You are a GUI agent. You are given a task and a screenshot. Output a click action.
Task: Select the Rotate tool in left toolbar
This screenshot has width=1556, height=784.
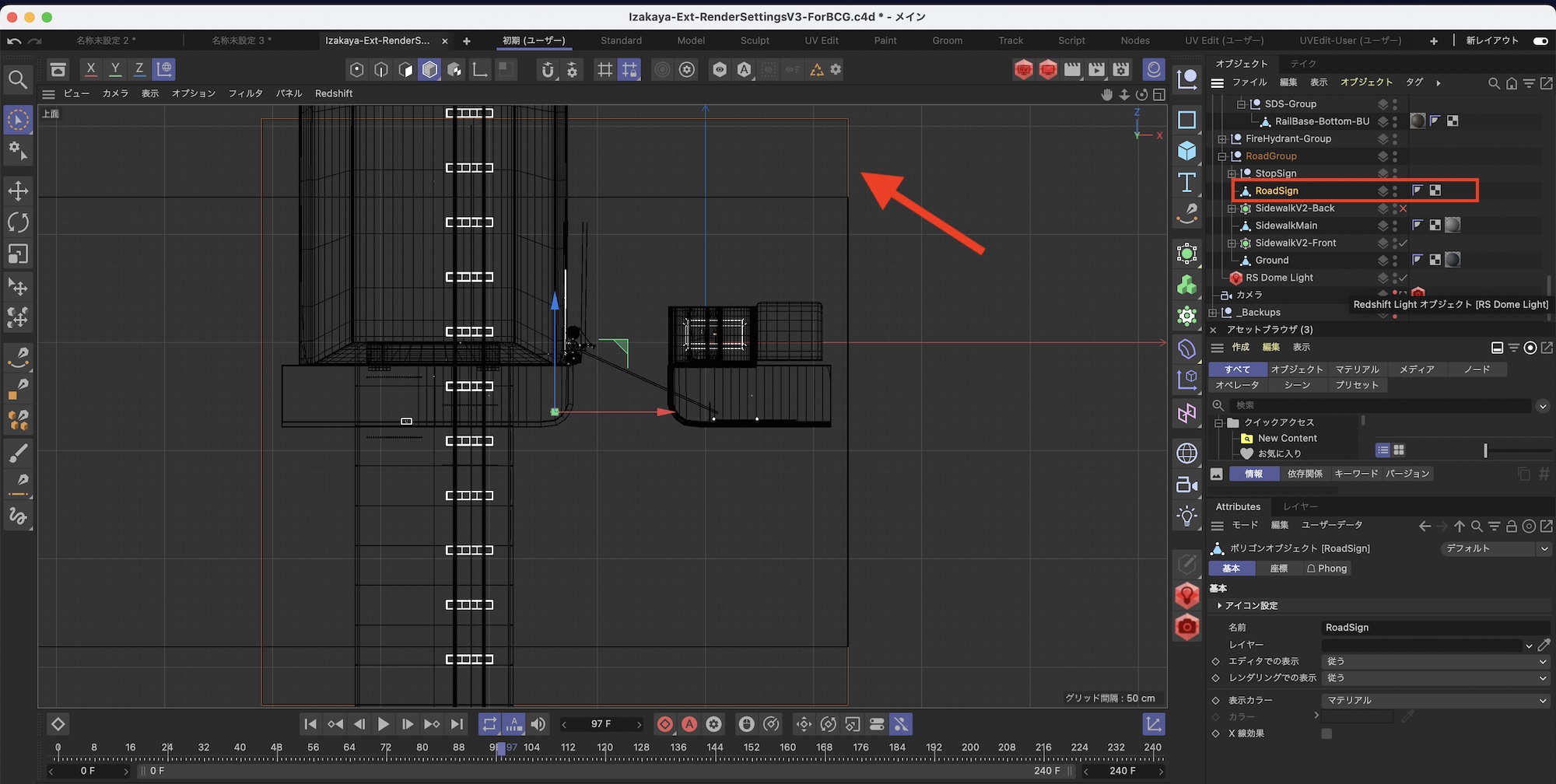18,222
